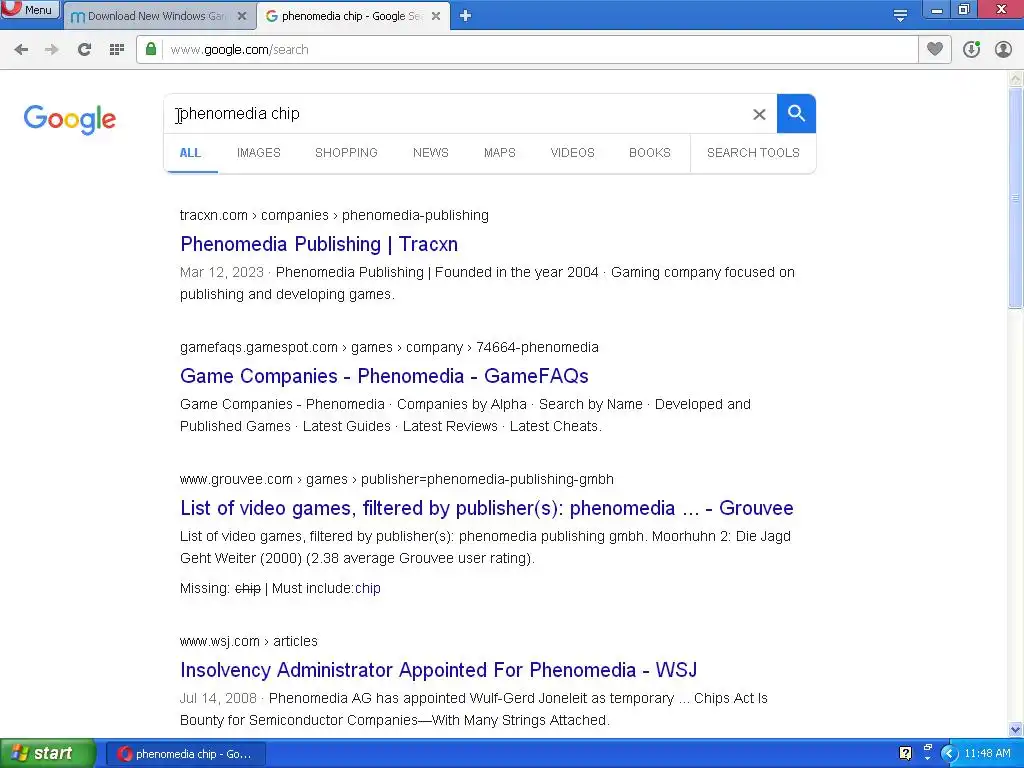Image resolution: width=1024 pixels, height=768 pixels.
Task: Open the Windows start button
Action: [x=47, y=754]
